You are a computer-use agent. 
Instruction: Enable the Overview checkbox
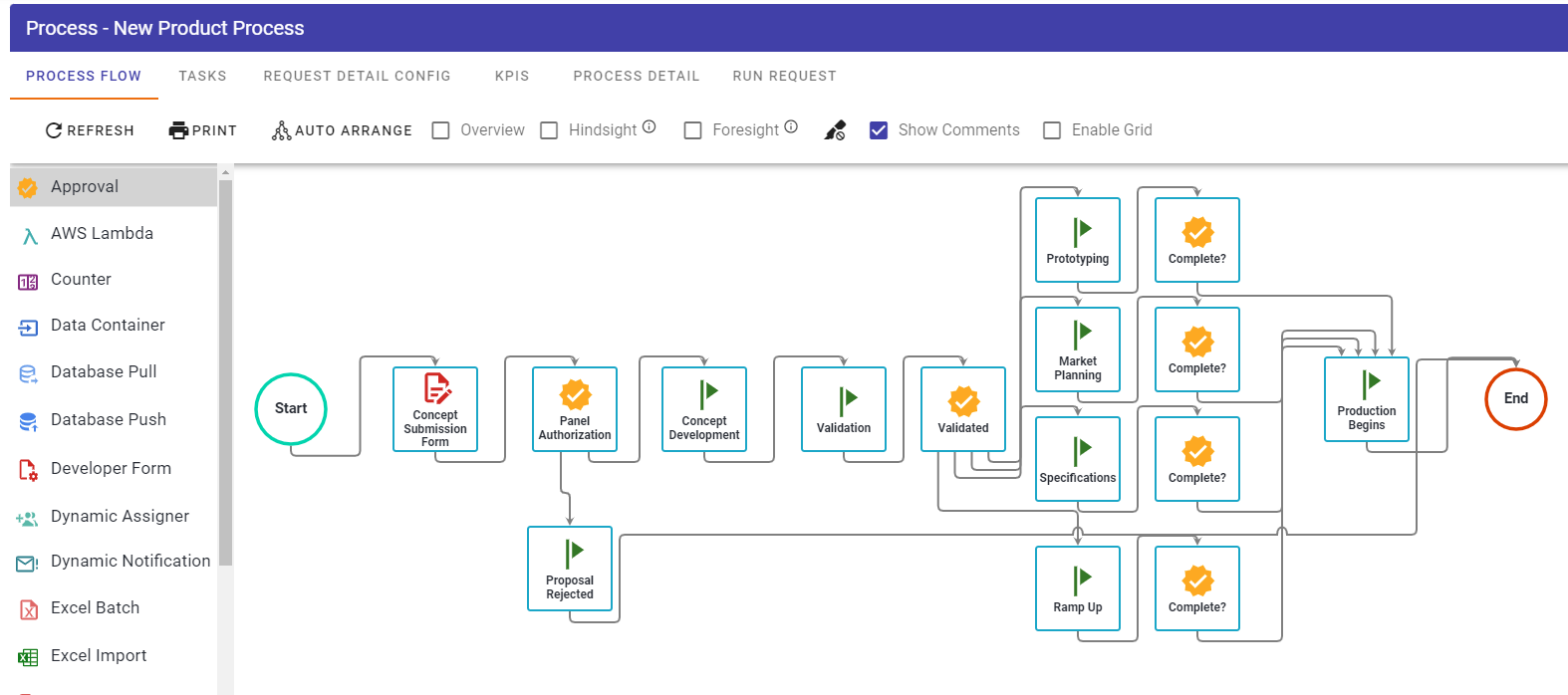(x=440, y=130)
